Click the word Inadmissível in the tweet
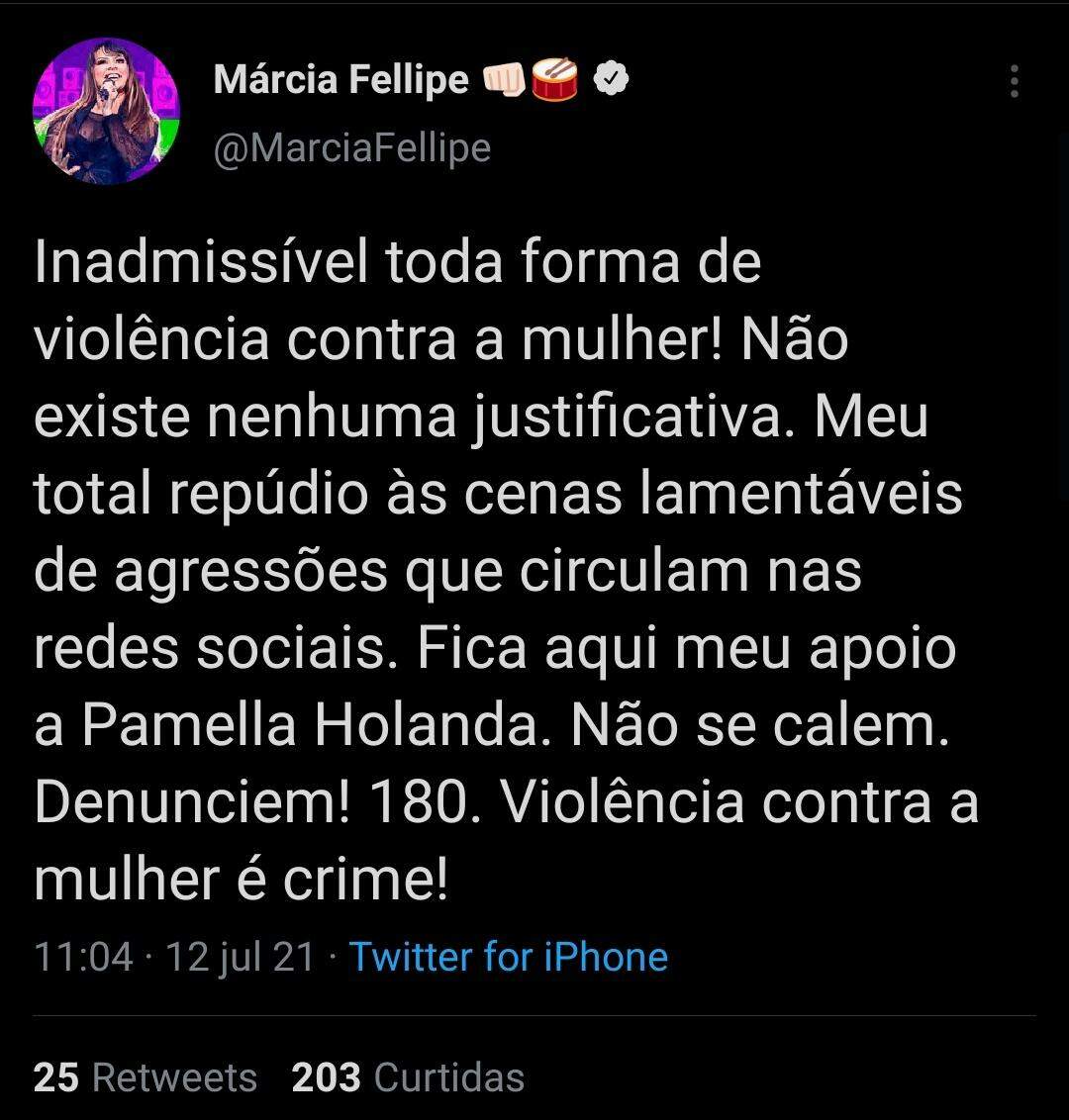1069x1120 pixels. pos(201,263)
